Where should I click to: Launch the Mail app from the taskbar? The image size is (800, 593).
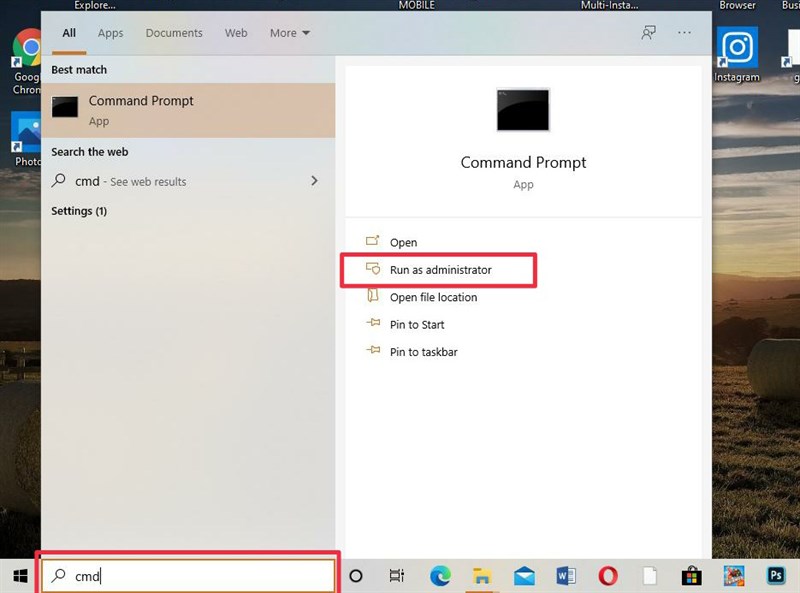[x=524, y=576]
